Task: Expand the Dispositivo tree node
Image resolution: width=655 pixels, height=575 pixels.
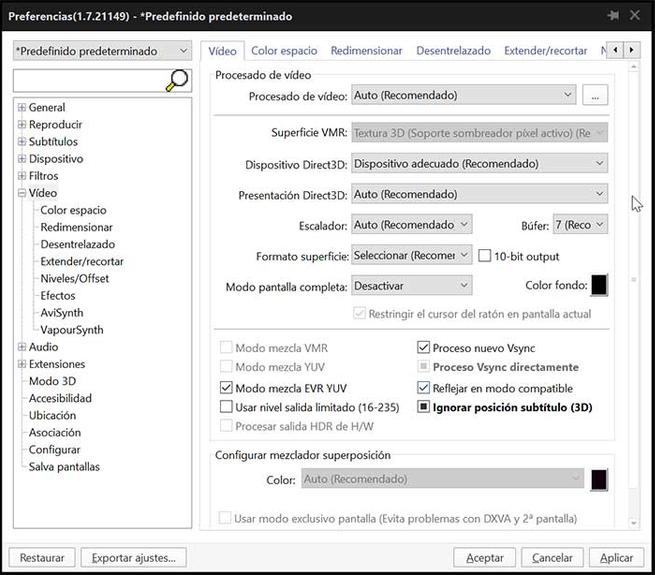Action: [x=22, y=159]
